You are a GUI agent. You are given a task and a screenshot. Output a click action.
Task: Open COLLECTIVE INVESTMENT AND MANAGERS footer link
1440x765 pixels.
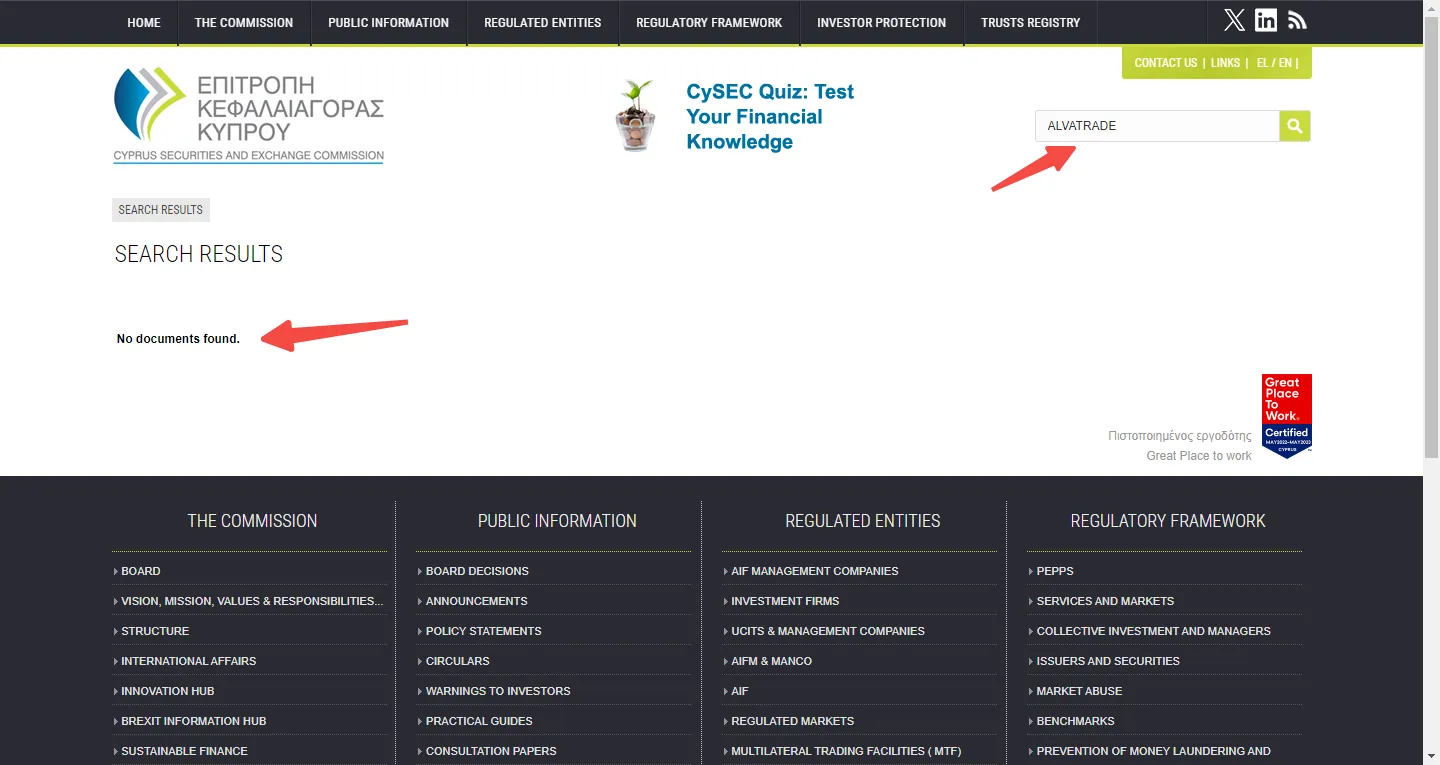tap(1153, 631)
